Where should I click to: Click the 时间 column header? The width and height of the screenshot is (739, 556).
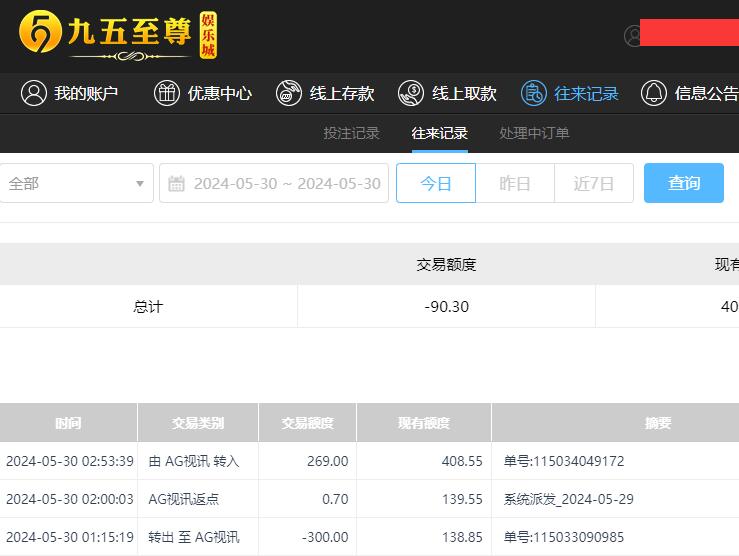(x=68, y=423)
